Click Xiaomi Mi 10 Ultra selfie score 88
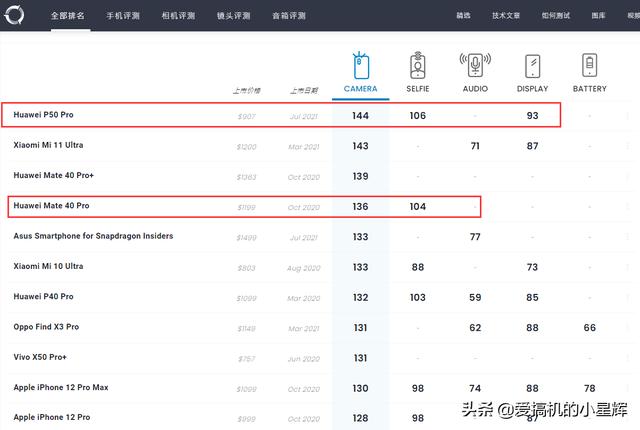 (x=418, y=267)
